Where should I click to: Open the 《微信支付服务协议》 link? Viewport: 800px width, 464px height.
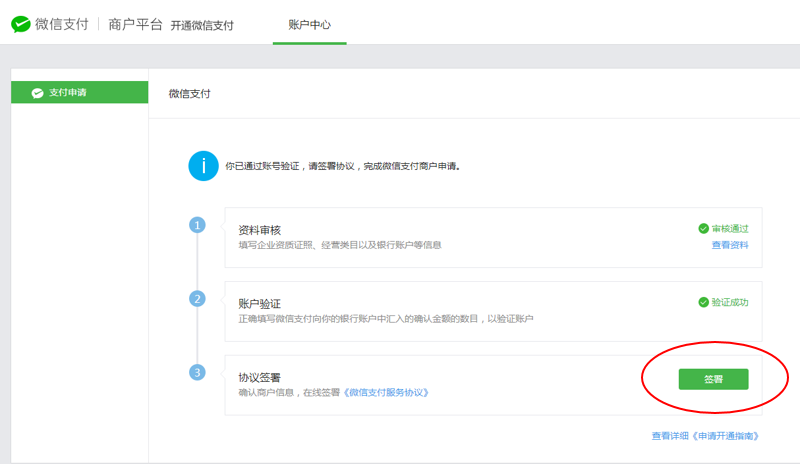(x=386, y=393)
